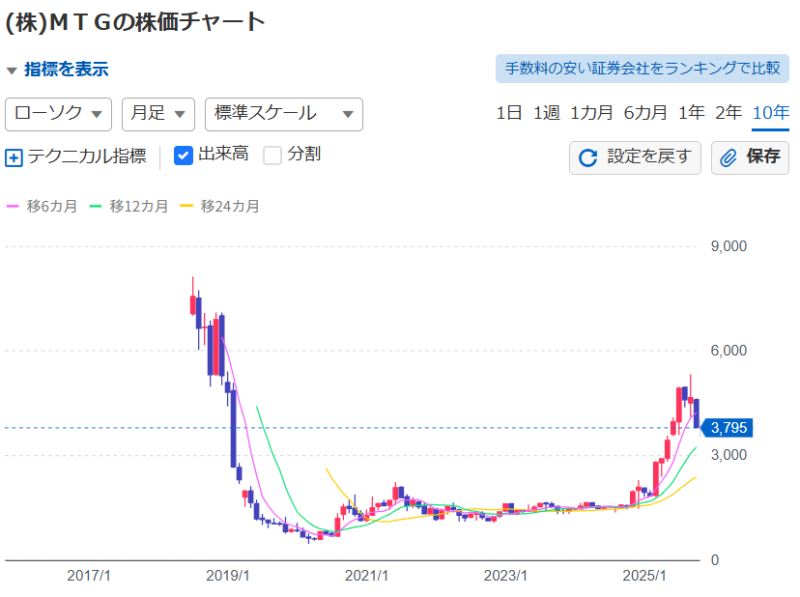Select the 1日 range tab
Image resolution: width=800 pixels, height=597 pixels.
(509, 113)
